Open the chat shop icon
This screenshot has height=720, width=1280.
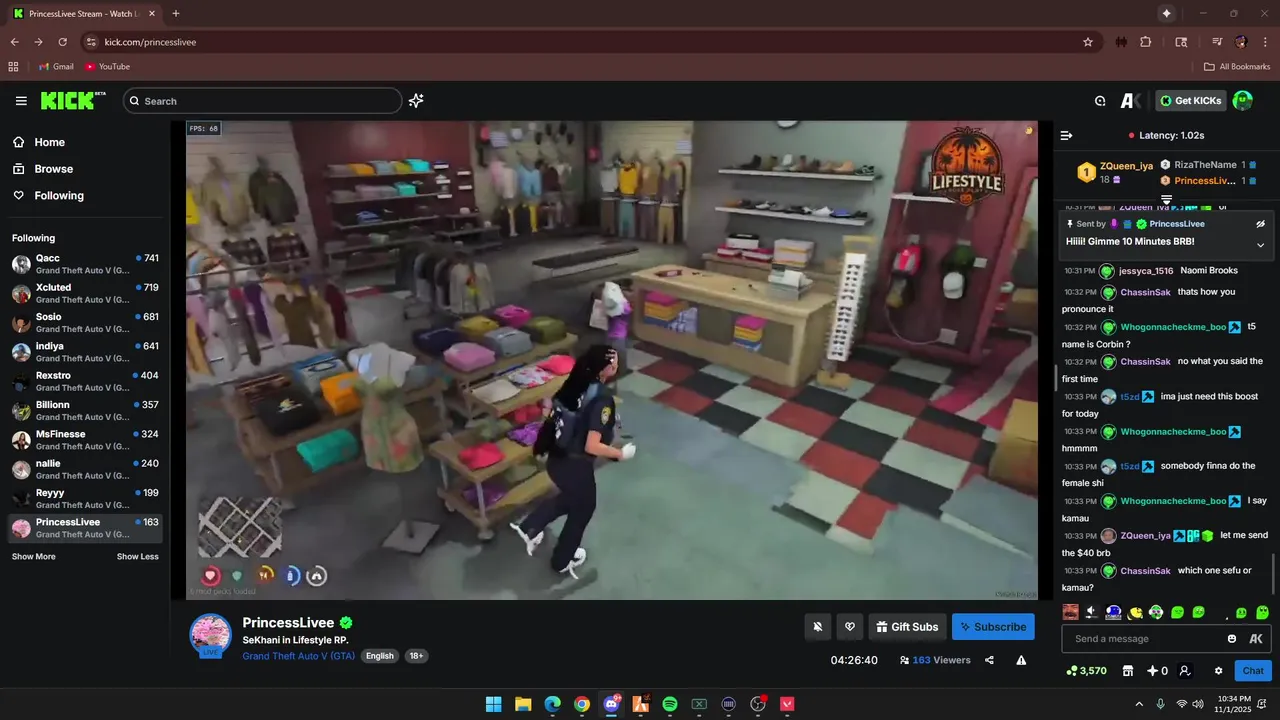[x=1128, y=671]
